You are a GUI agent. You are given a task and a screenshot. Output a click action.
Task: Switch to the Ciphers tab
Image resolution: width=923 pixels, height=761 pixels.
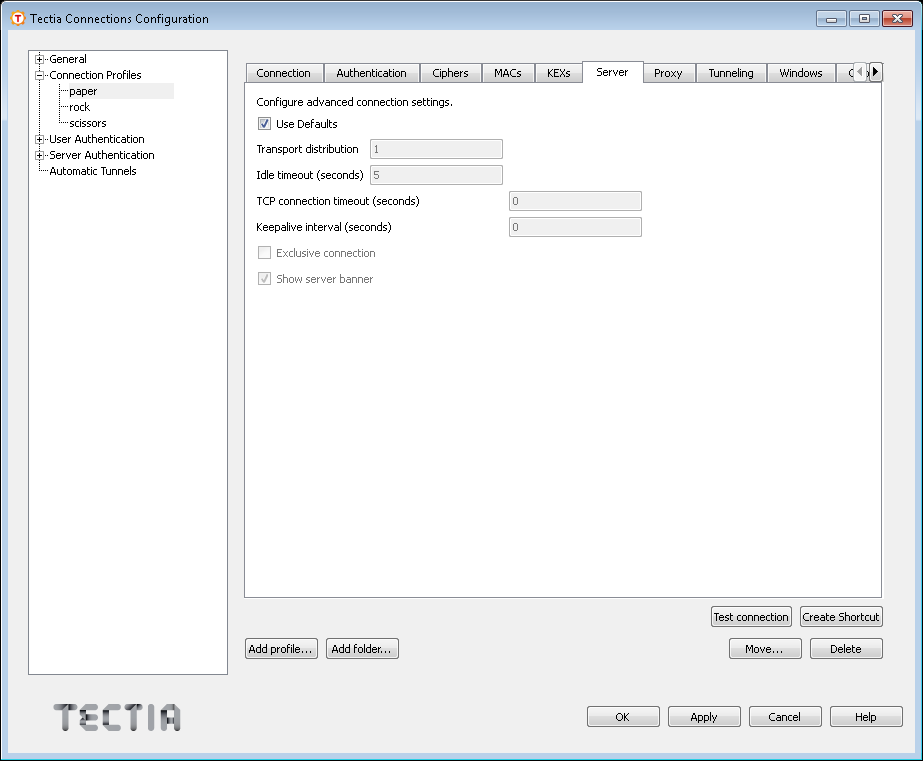click(x=451, y=72)
